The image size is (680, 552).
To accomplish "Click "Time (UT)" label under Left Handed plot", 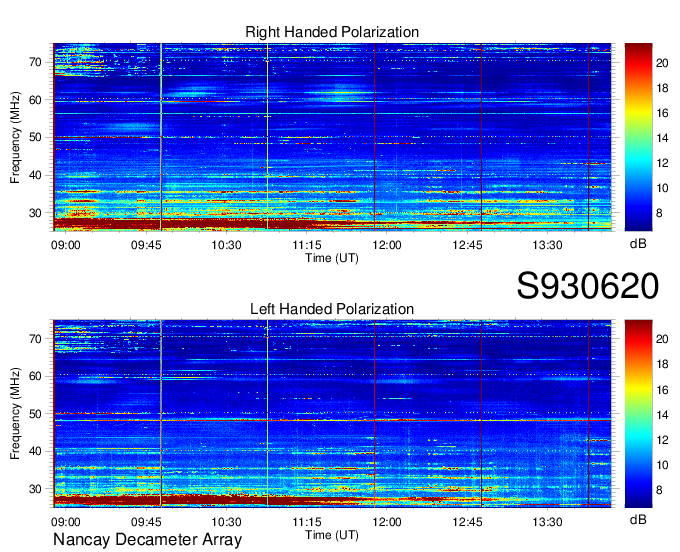I will (x=332, y=535).
